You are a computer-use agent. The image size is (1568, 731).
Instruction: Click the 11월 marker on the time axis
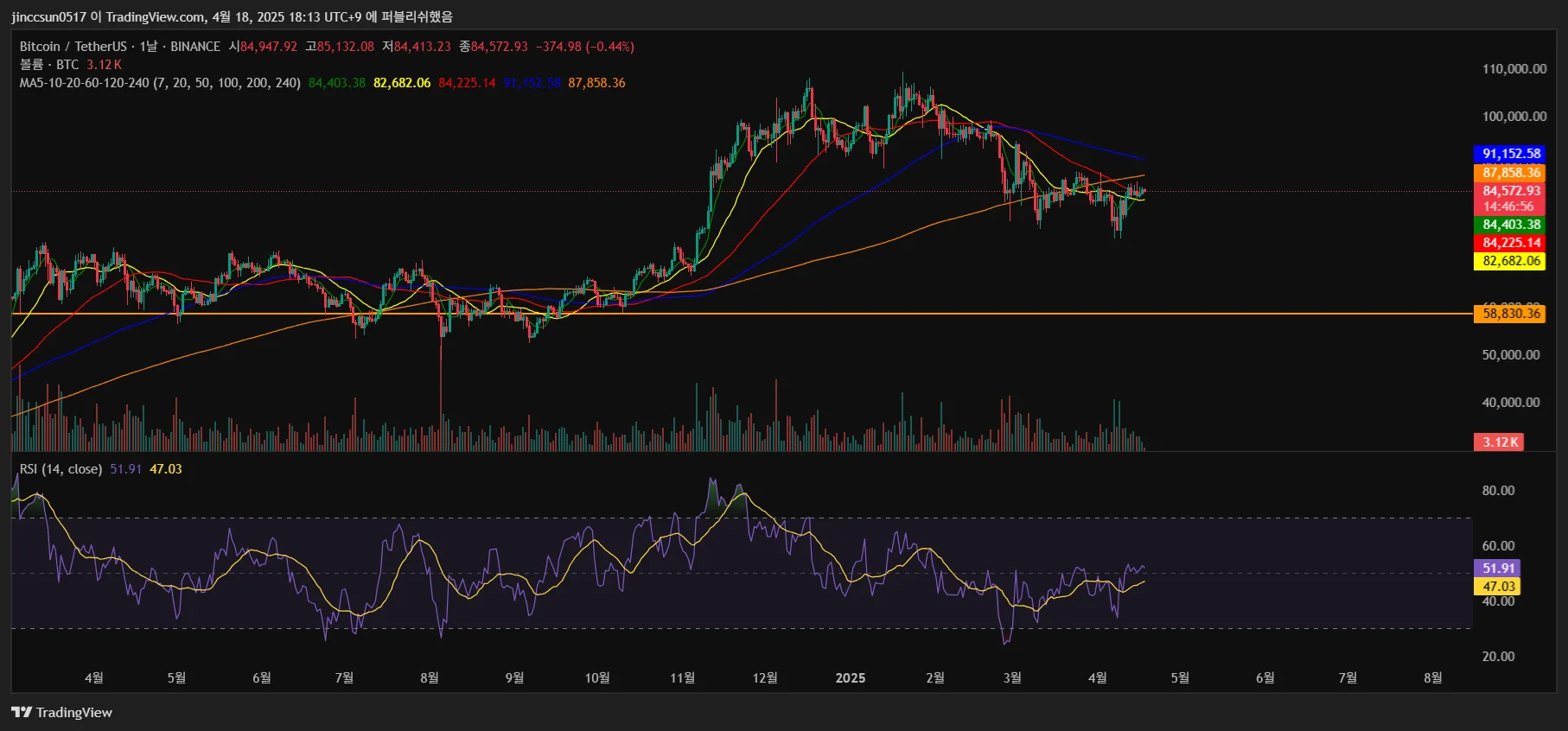coord(682,678)
